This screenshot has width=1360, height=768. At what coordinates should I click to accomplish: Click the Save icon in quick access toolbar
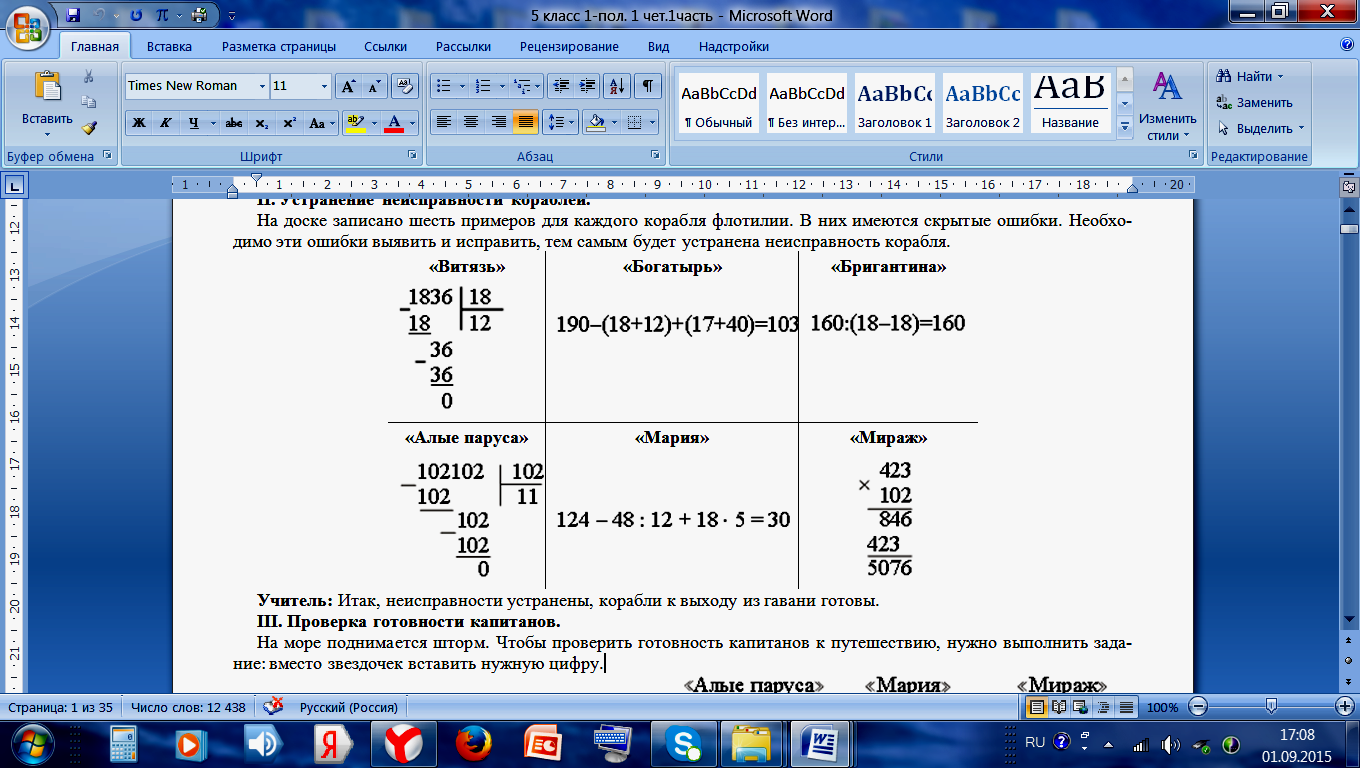[x=73, y=15]
